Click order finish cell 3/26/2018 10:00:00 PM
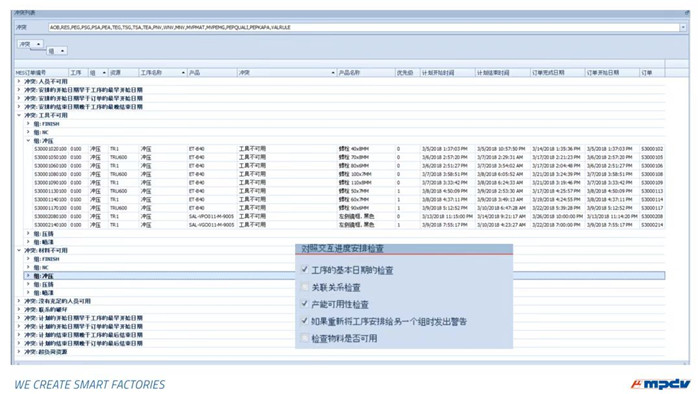Image resolution: width=700 pixels, height=394 pixels. coord(557,216)
